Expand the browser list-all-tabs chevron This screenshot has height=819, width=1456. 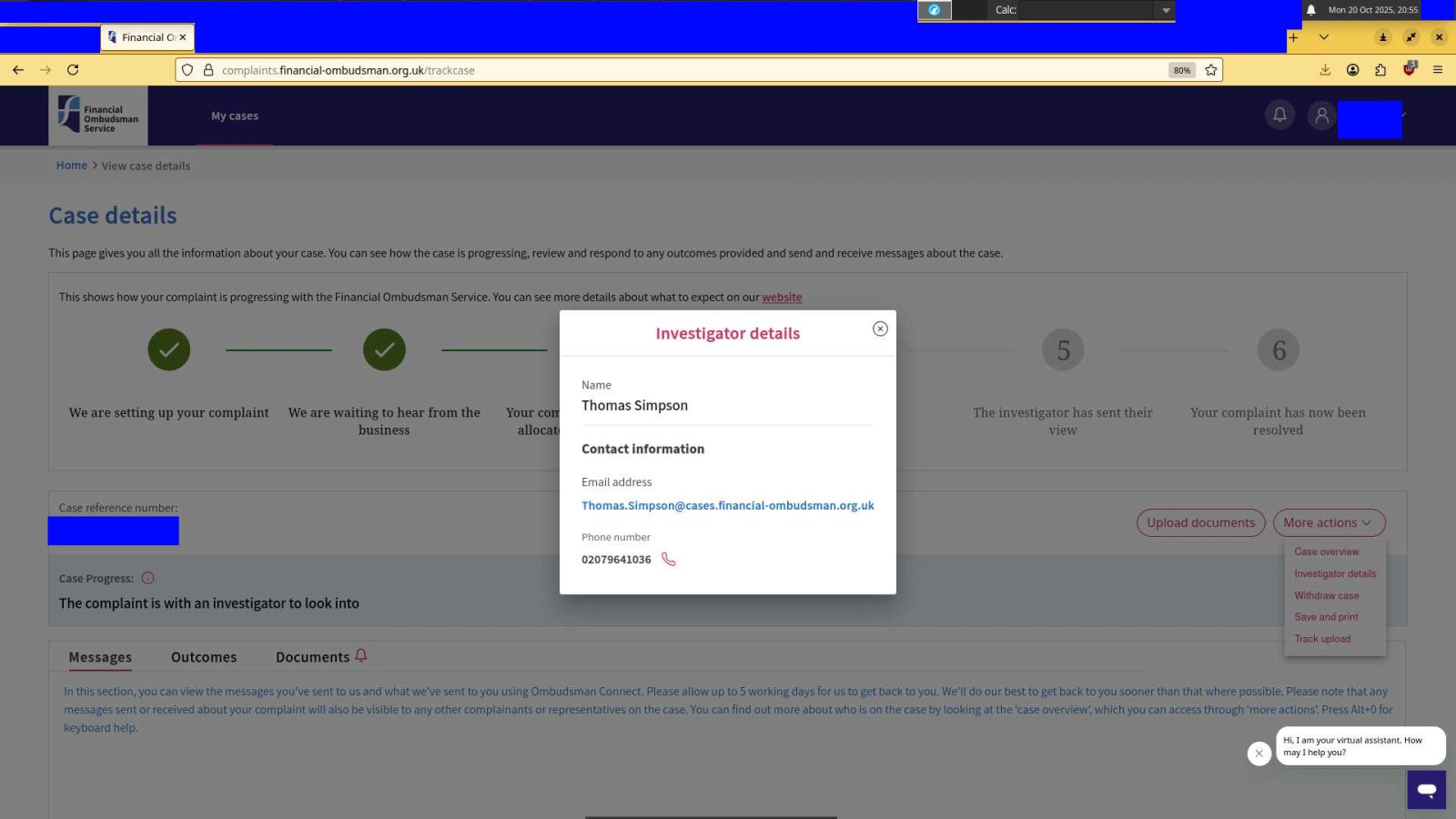coord(1323,37)
